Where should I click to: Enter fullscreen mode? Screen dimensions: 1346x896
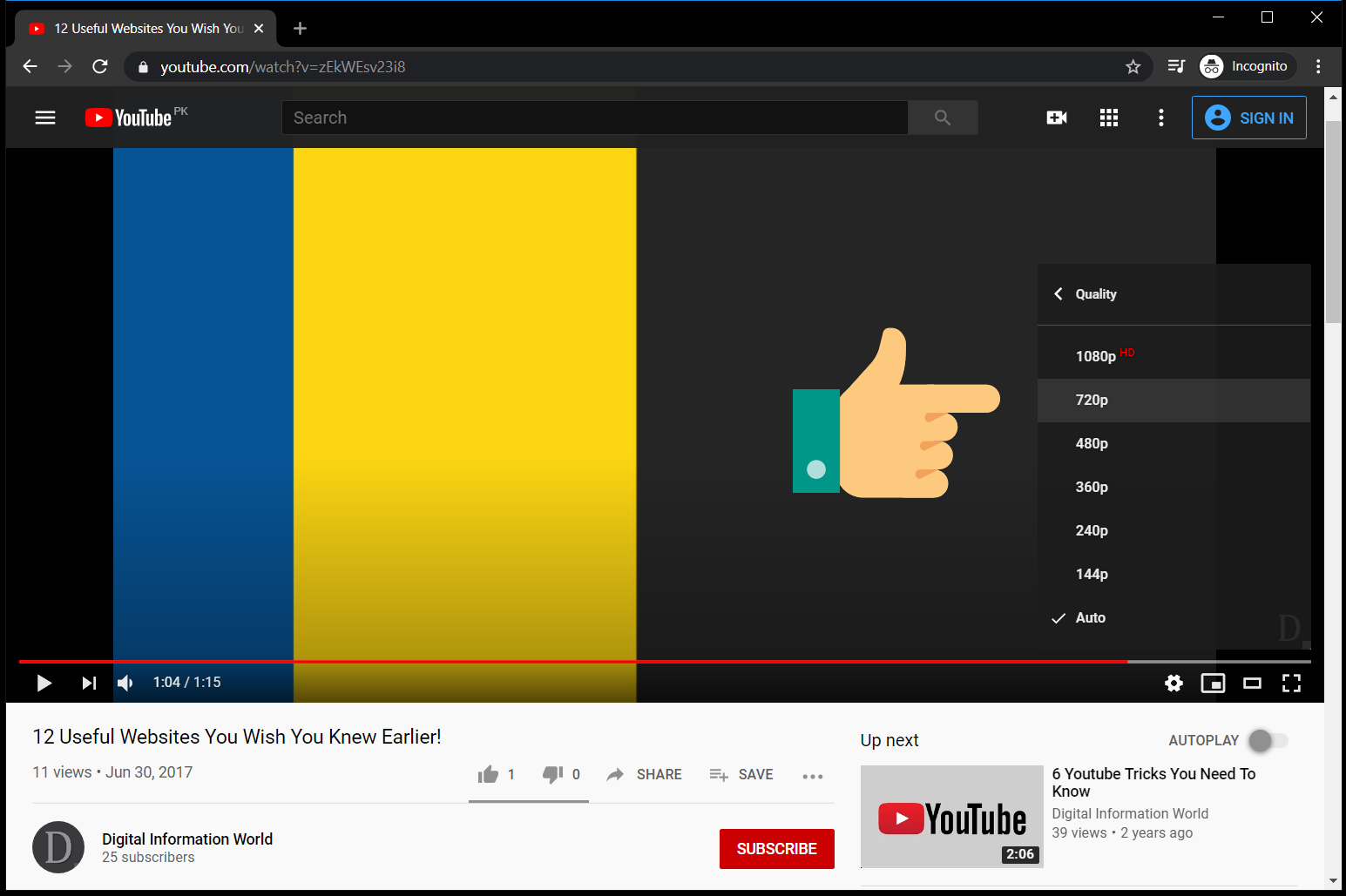(1291, 683)
